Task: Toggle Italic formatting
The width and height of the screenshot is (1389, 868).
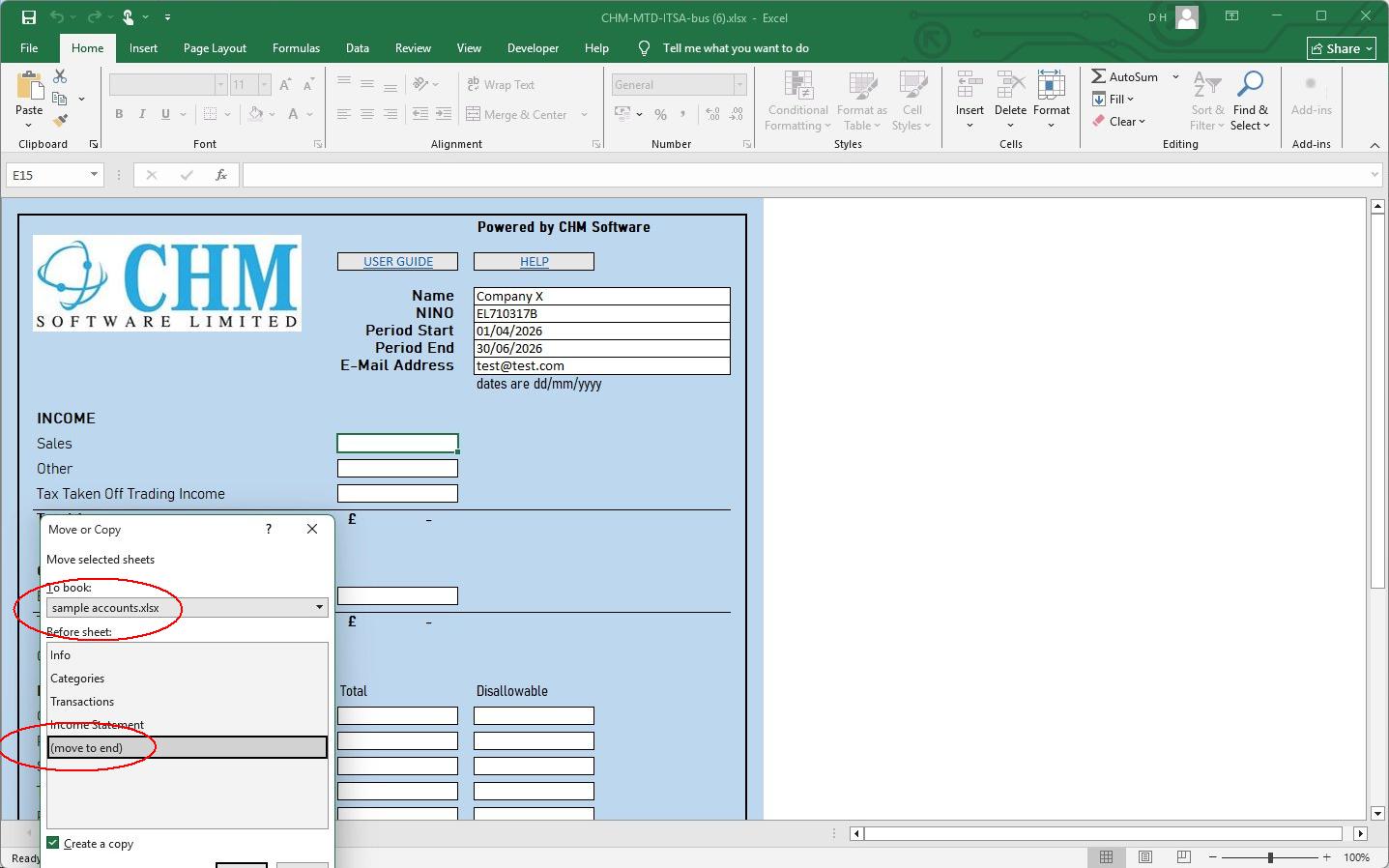Action: (142, 114)
